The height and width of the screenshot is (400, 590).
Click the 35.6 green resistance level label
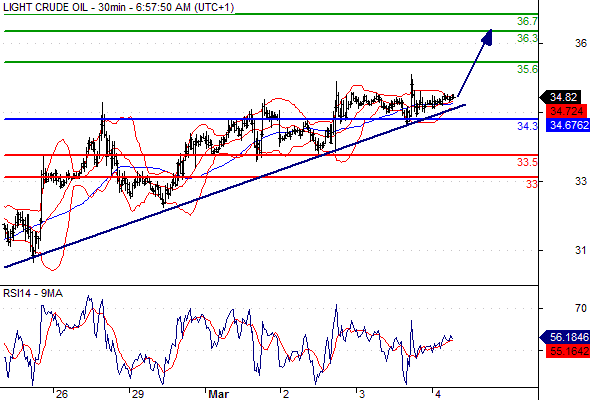pos(527,69)
